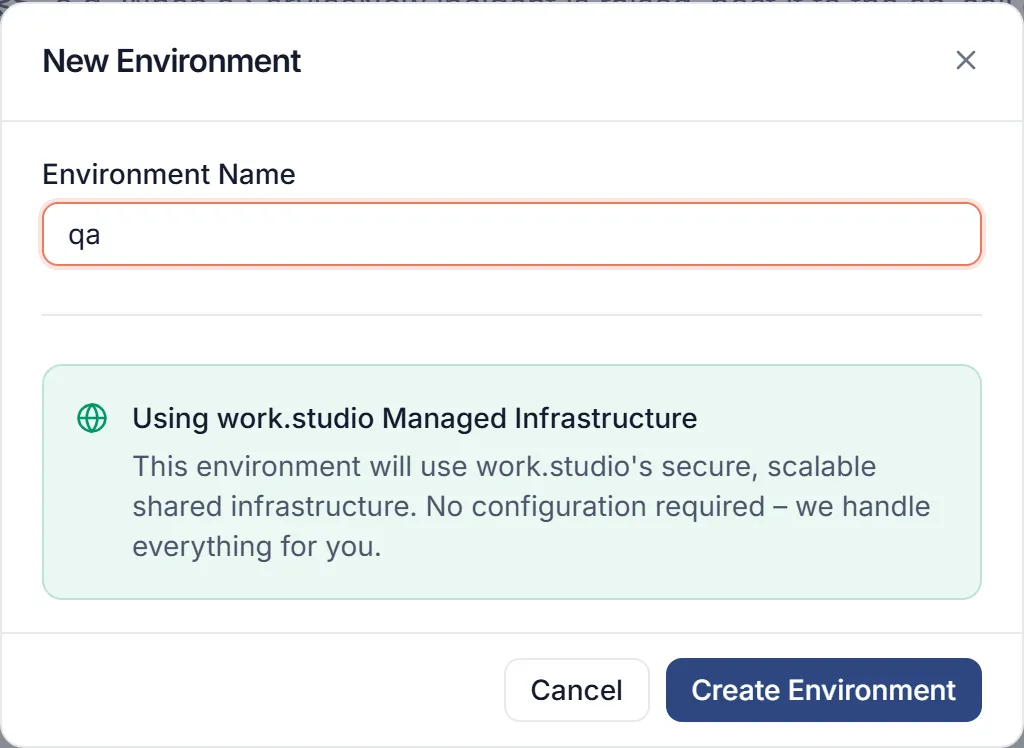
Task: Click the "New Environment" dialog title
Action: (171, 61)
